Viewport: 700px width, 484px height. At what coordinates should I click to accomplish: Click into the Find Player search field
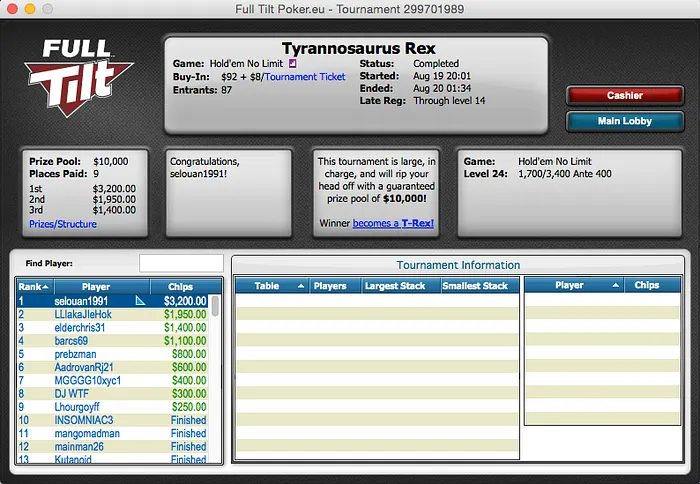[x=180, y=263]
